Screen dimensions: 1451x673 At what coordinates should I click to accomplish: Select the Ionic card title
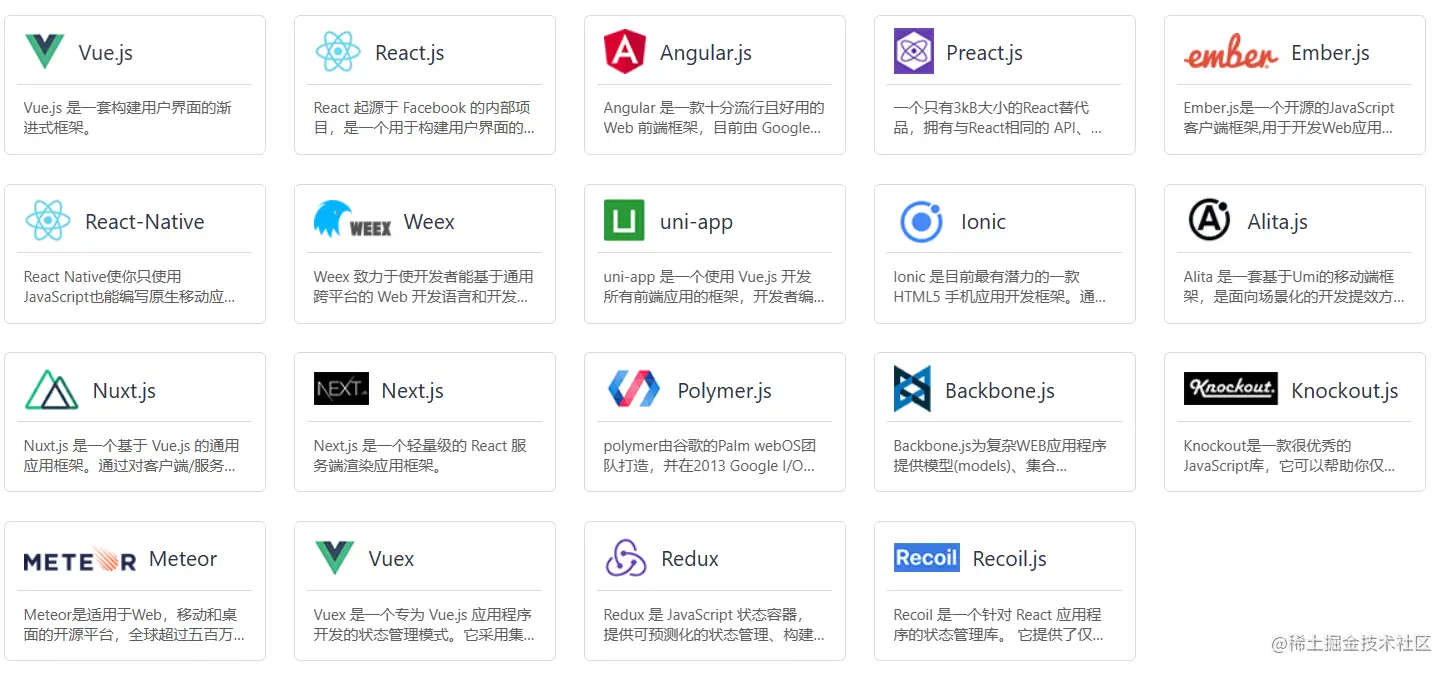pos(983,222)
